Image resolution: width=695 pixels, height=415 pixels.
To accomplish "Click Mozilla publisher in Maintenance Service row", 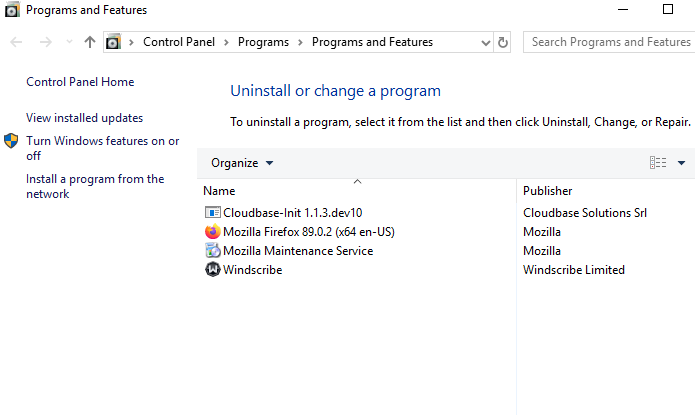I will click(542, 251).
